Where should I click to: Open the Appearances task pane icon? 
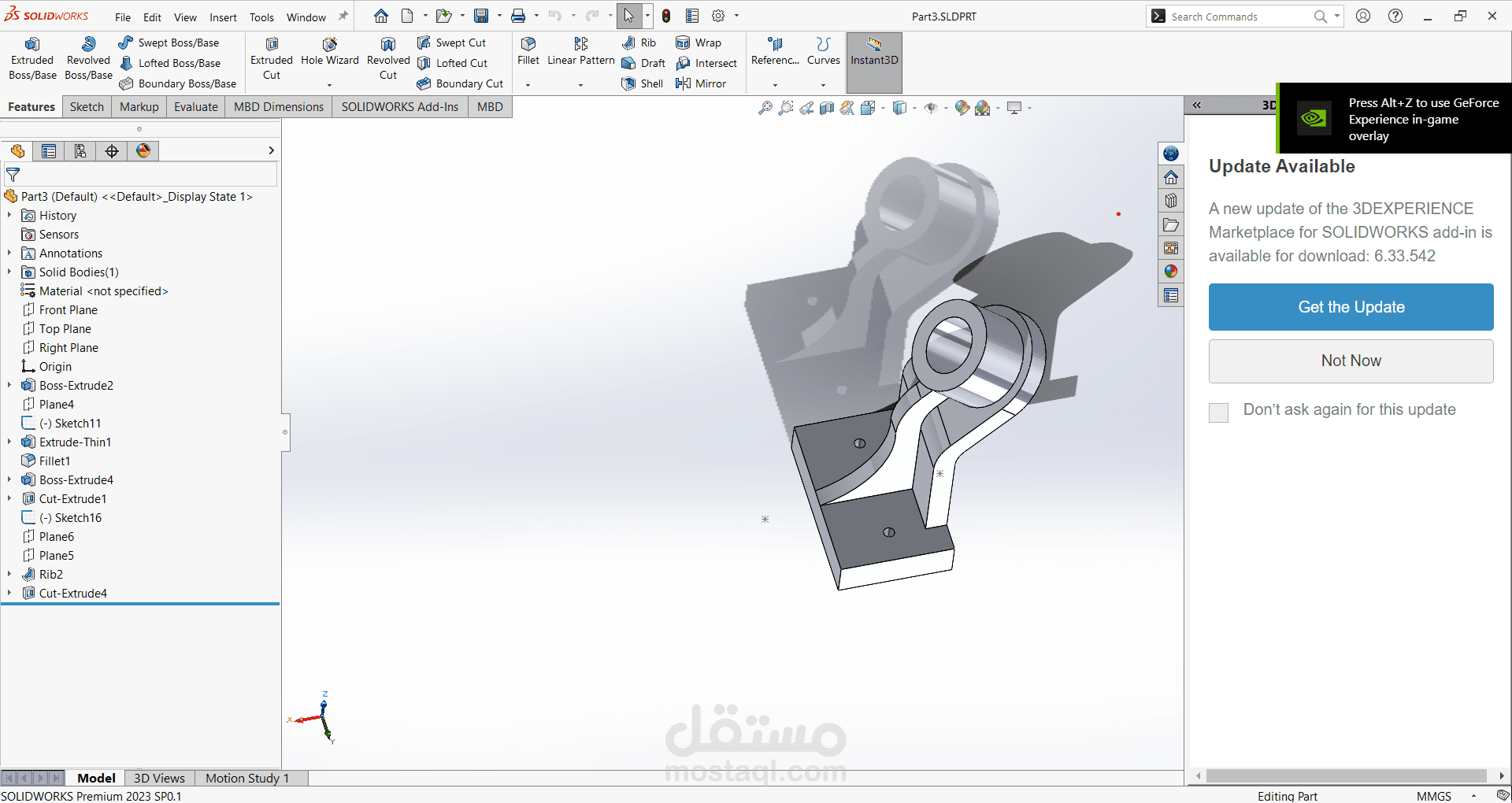click(x=1171, y=272)
